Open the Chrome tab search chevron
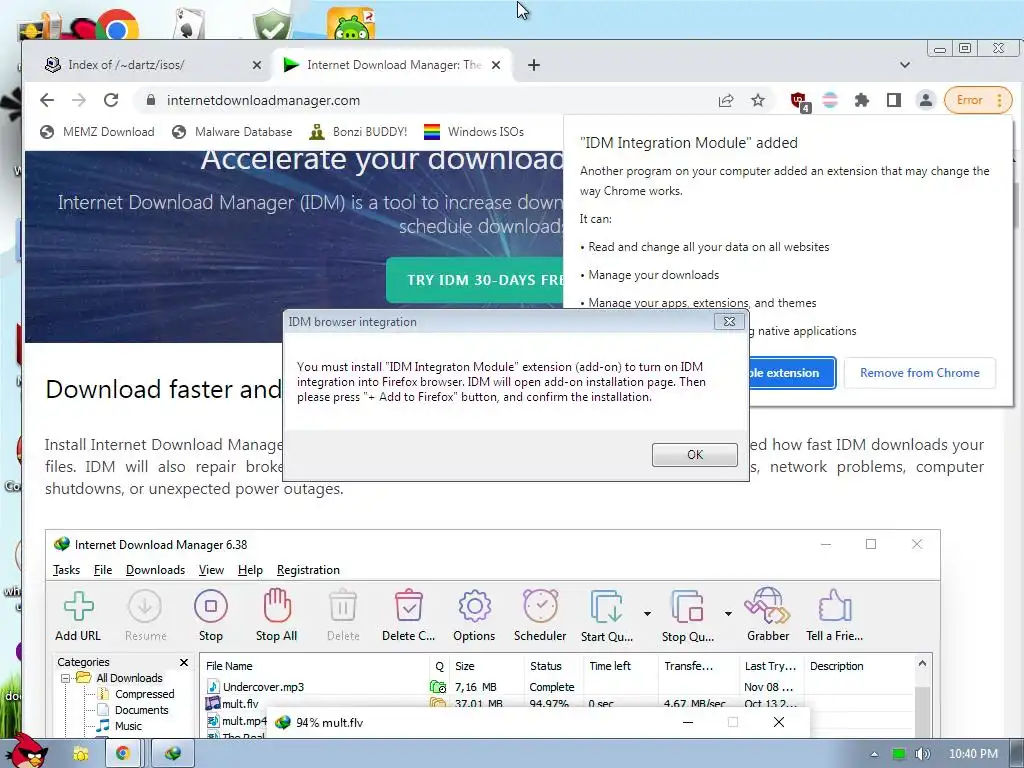 coord(904,65)
